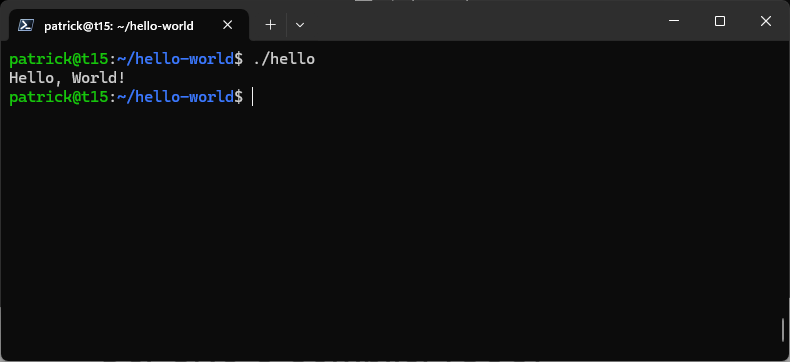Maximize the terminal window
Viewport: 790px width, 362px height.
[x=720, y=21]
